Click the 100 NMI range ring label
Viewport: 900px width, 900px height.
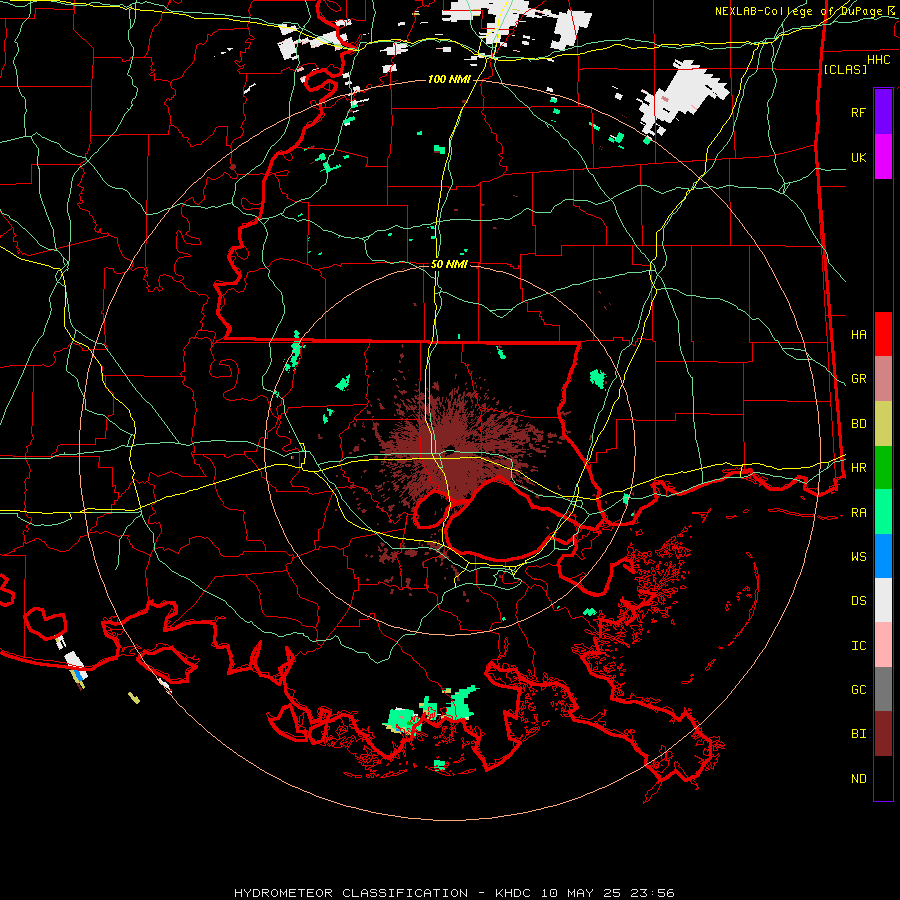point(449,79)
